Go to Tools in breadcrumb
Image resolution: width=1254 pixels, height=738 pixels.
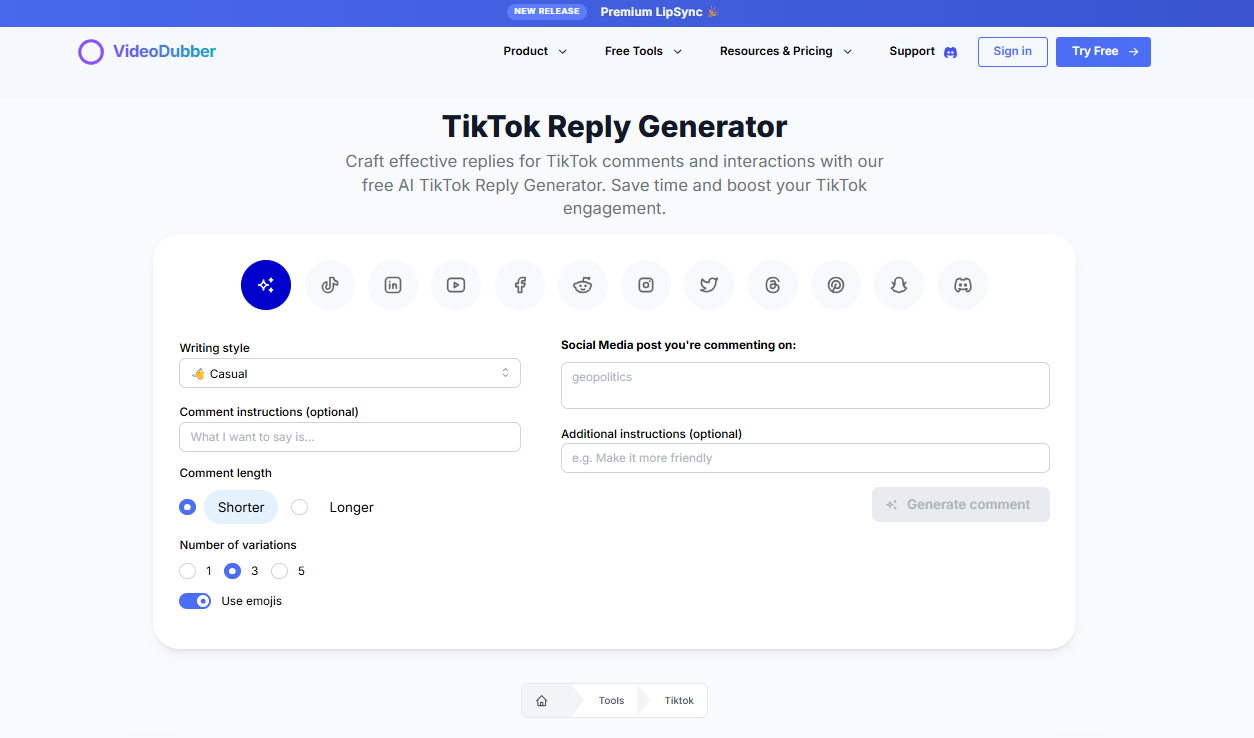611,701
